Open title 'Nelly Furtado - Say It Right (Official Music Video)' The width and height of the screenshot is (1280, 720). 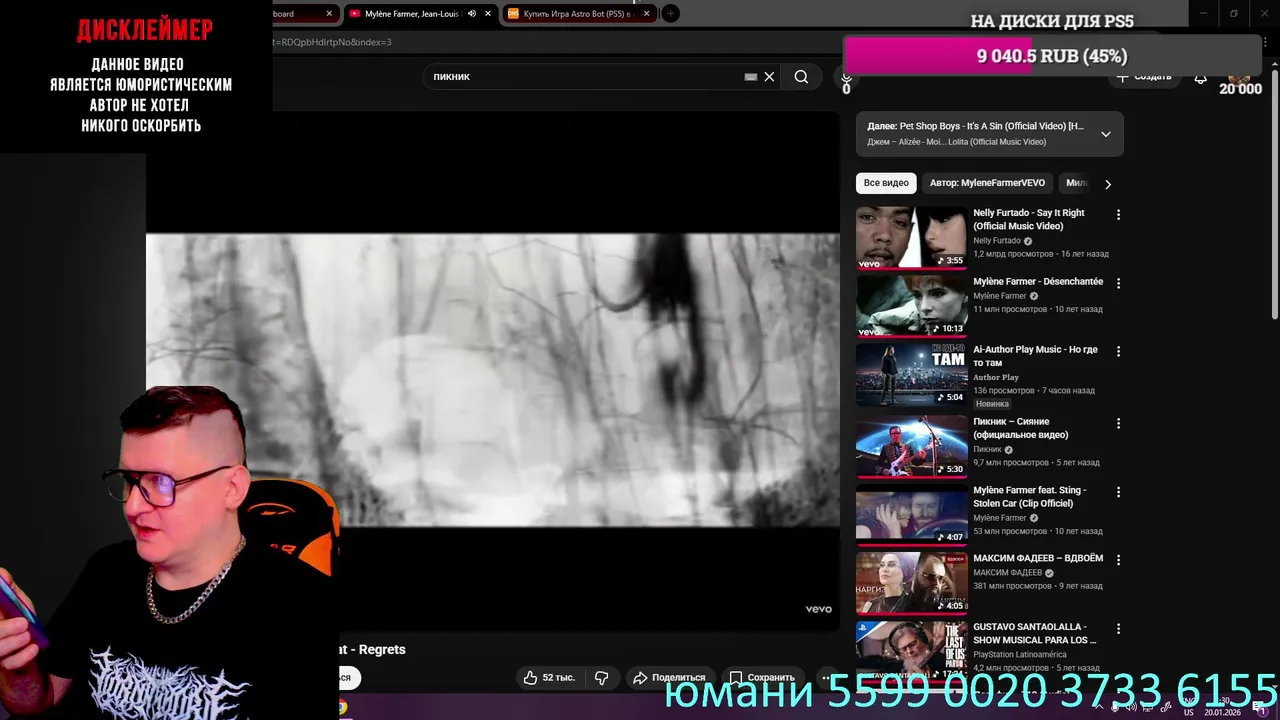point(1029,219)
